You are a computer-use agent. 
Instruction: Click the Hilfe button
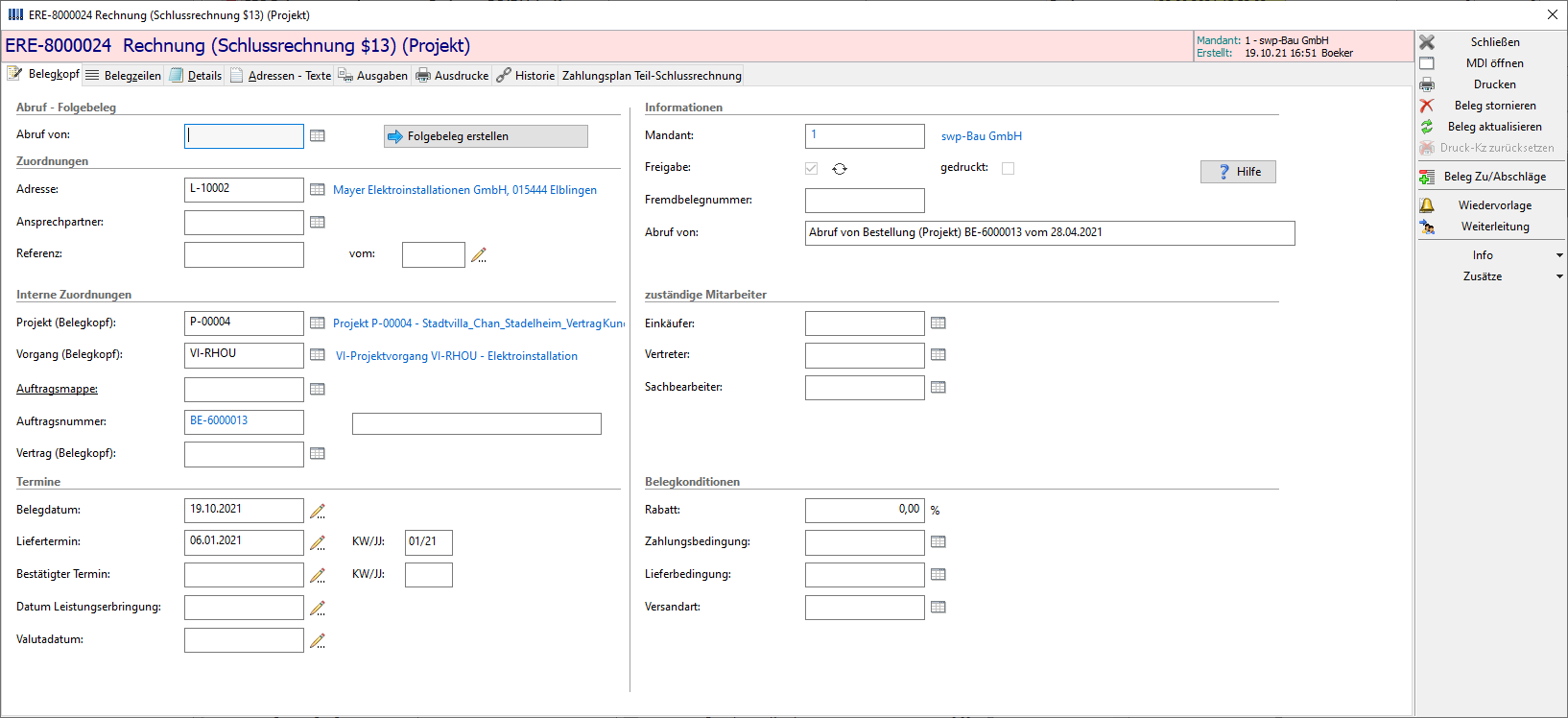pyautogui.click(x=1238, y=172)
